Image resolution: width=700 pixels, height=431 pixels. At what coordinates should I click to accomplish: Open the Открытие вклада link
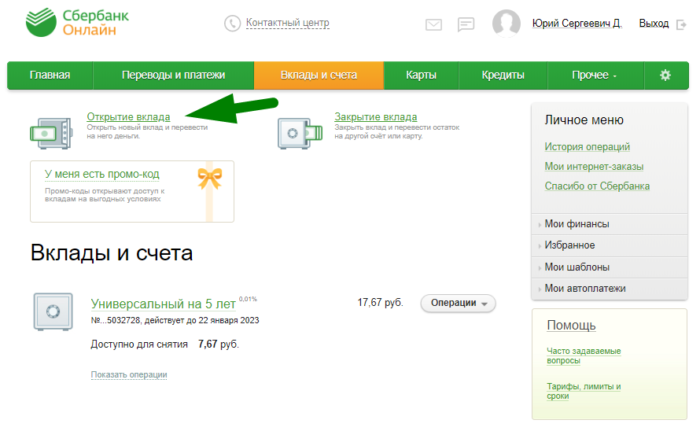(128, 117)
